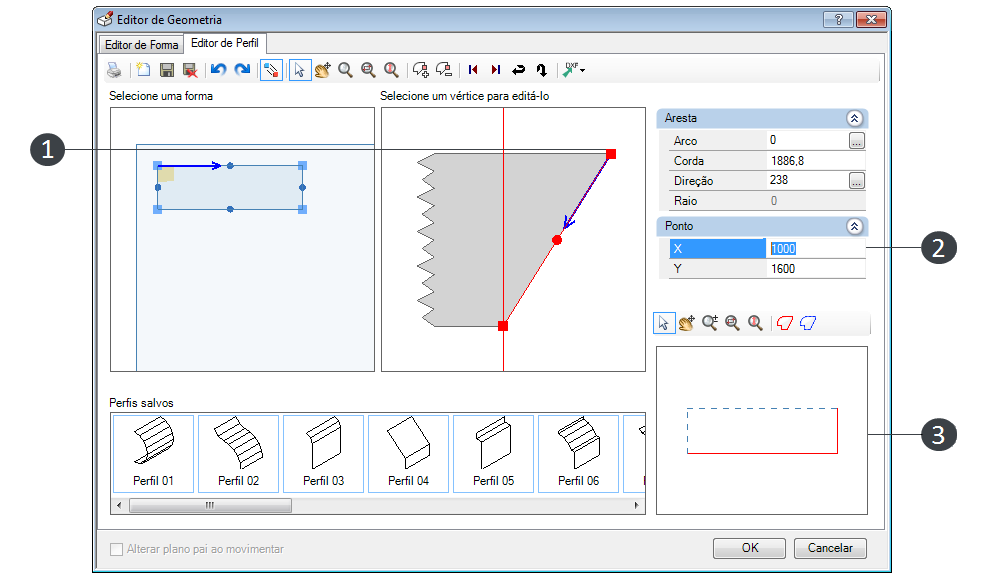Remove a vertex with the minus shape icon
The height and width of the screenshot is (579, 990).
click(444, 70)
